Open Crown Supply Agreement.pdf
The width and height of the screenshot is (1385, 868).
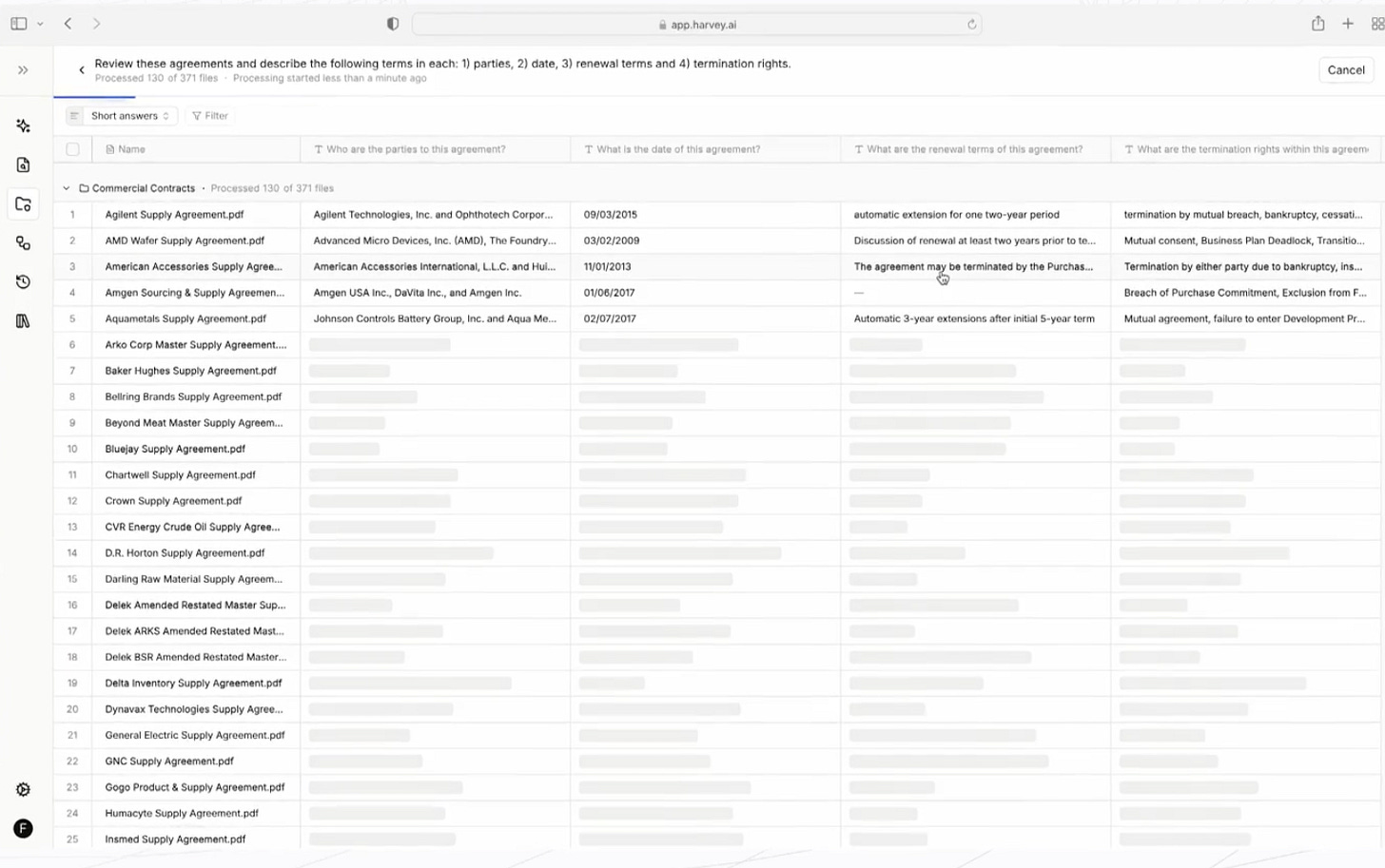[x=173, y=500]
